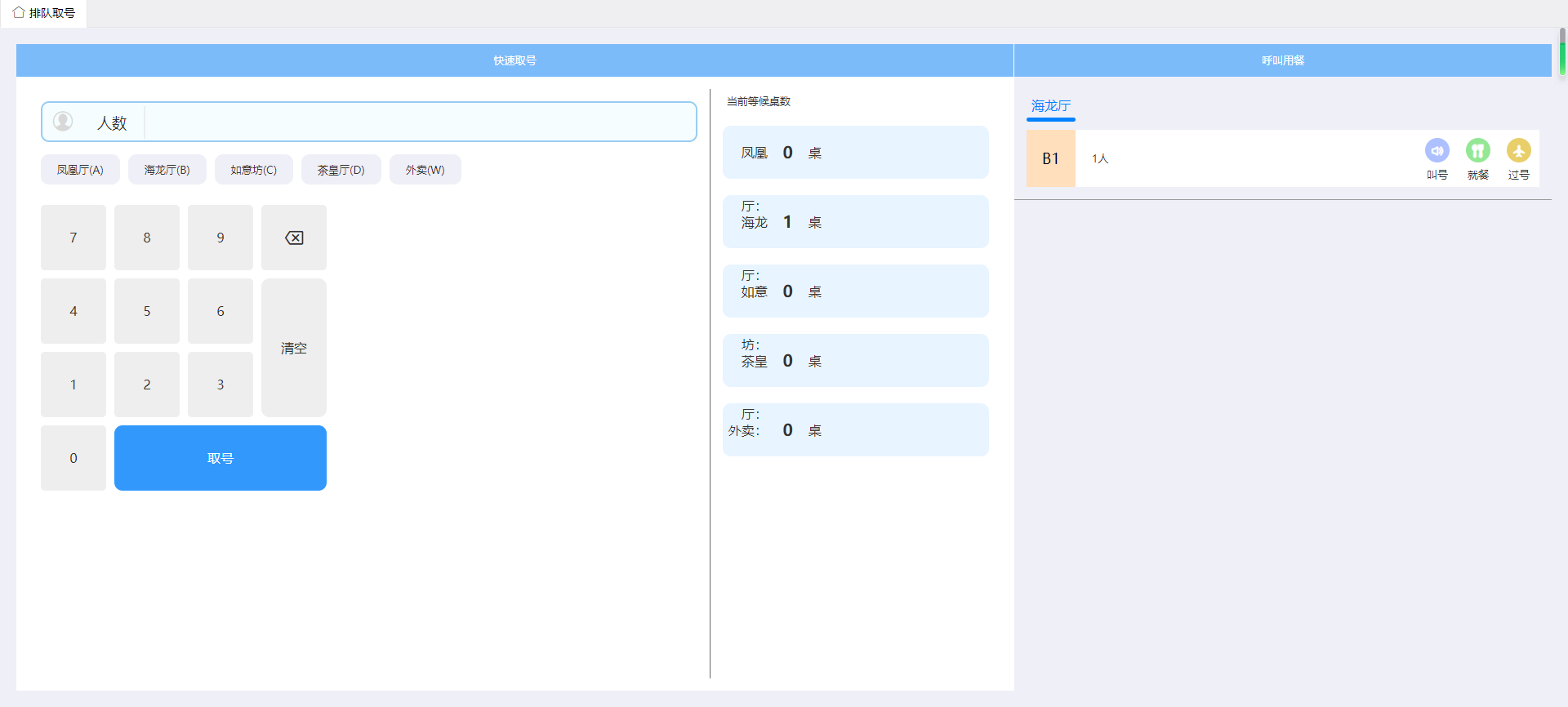Click the 如意 waiting tables card
This screenshot has height=707, width=1568.
855,291
